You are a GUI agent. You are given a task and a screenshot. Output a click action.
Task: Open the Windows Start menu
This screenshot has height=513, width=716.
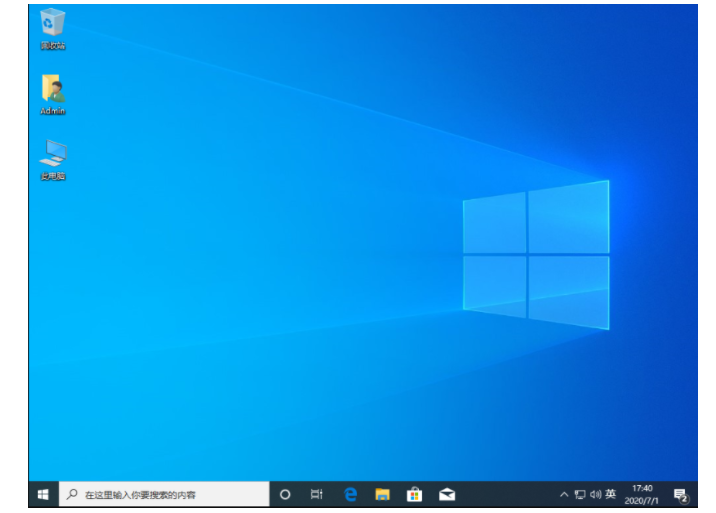(43, 494)
